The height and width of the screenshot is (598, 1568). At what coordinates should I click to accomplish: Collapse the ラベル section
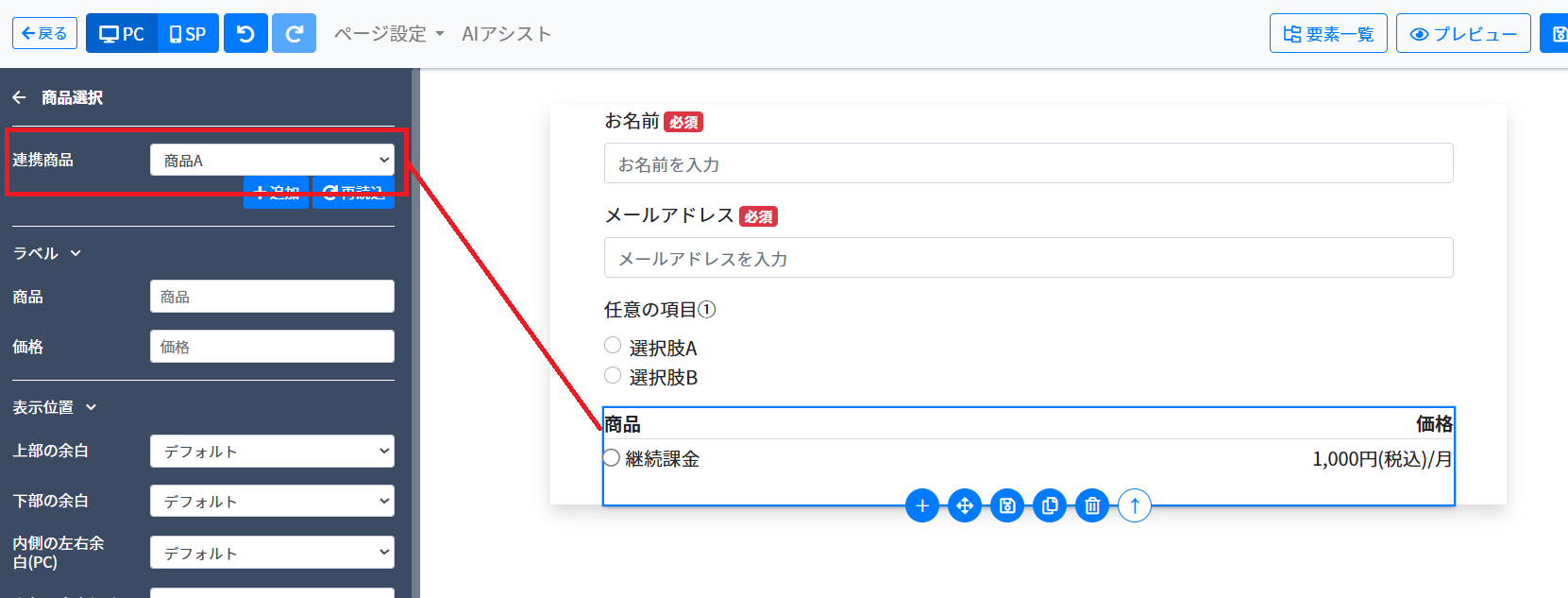[47, 253]
